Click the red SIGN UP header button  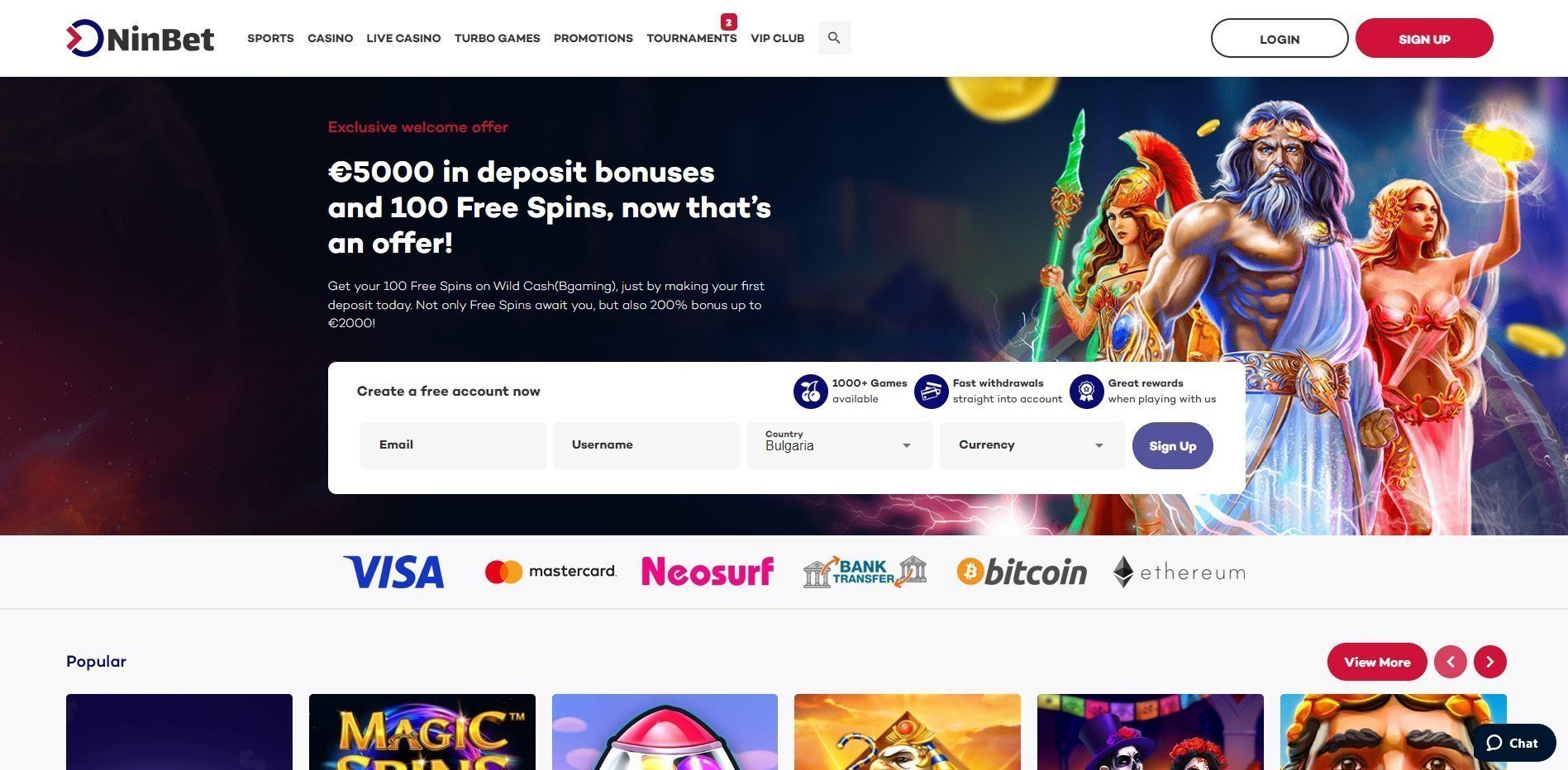tap(1424, 39)
